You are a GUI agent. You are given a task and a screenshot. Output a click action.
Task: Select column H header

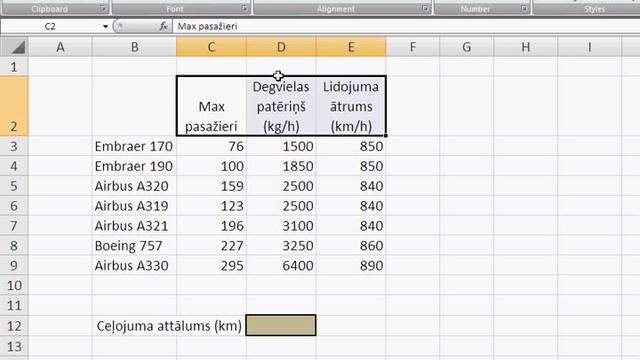pyautogui.click(x=526, y=47)
